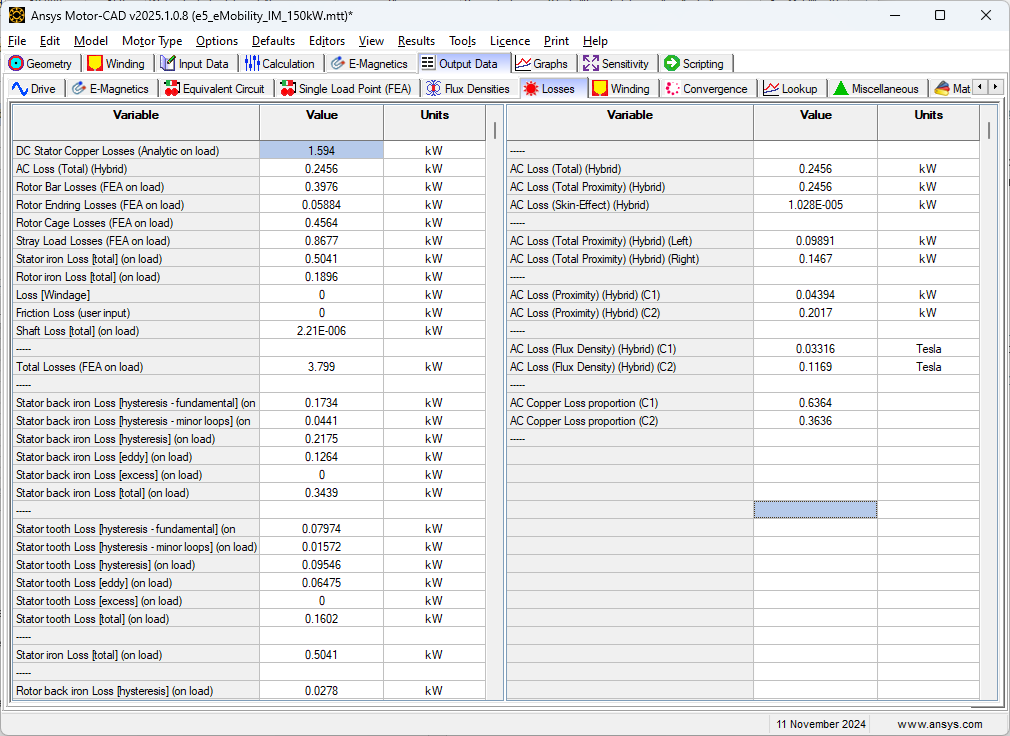Select the highlighted empty cell in right table
The height and width of the screenshot is (736, 1010).
(815, 510)
